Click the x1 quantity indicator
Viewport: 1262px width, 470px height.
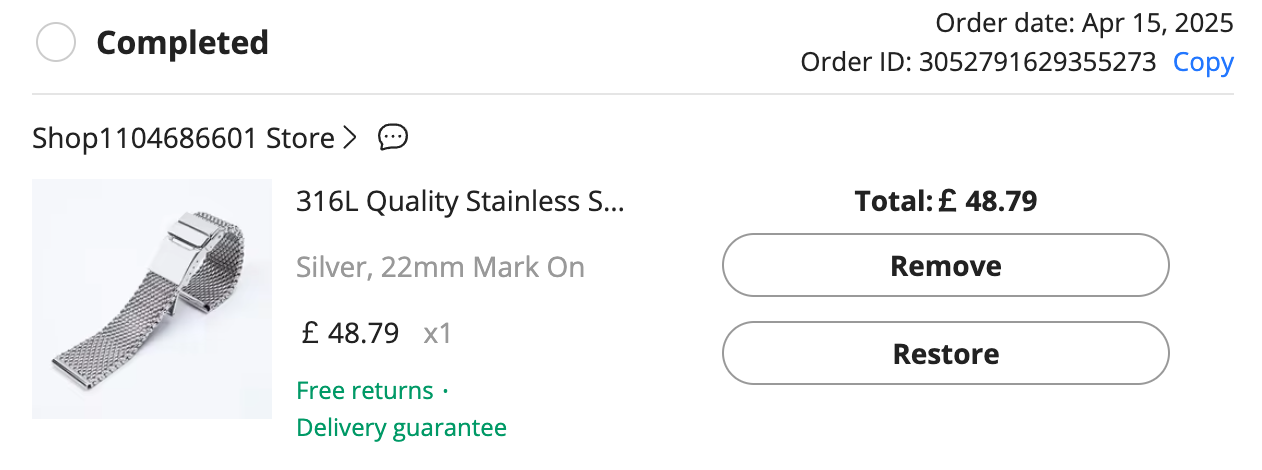438,332
